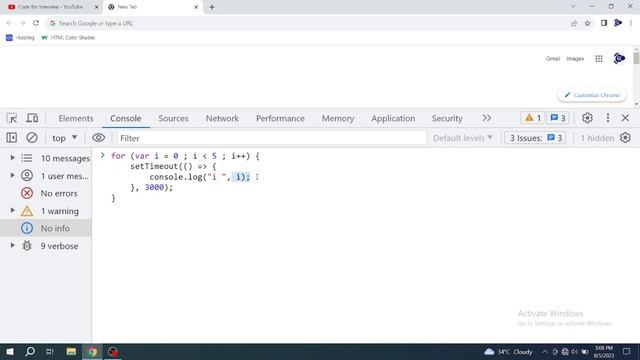This screenshot has height=360, width=640.
Task: Switch to the Memory tab
Action: [338, 118]
